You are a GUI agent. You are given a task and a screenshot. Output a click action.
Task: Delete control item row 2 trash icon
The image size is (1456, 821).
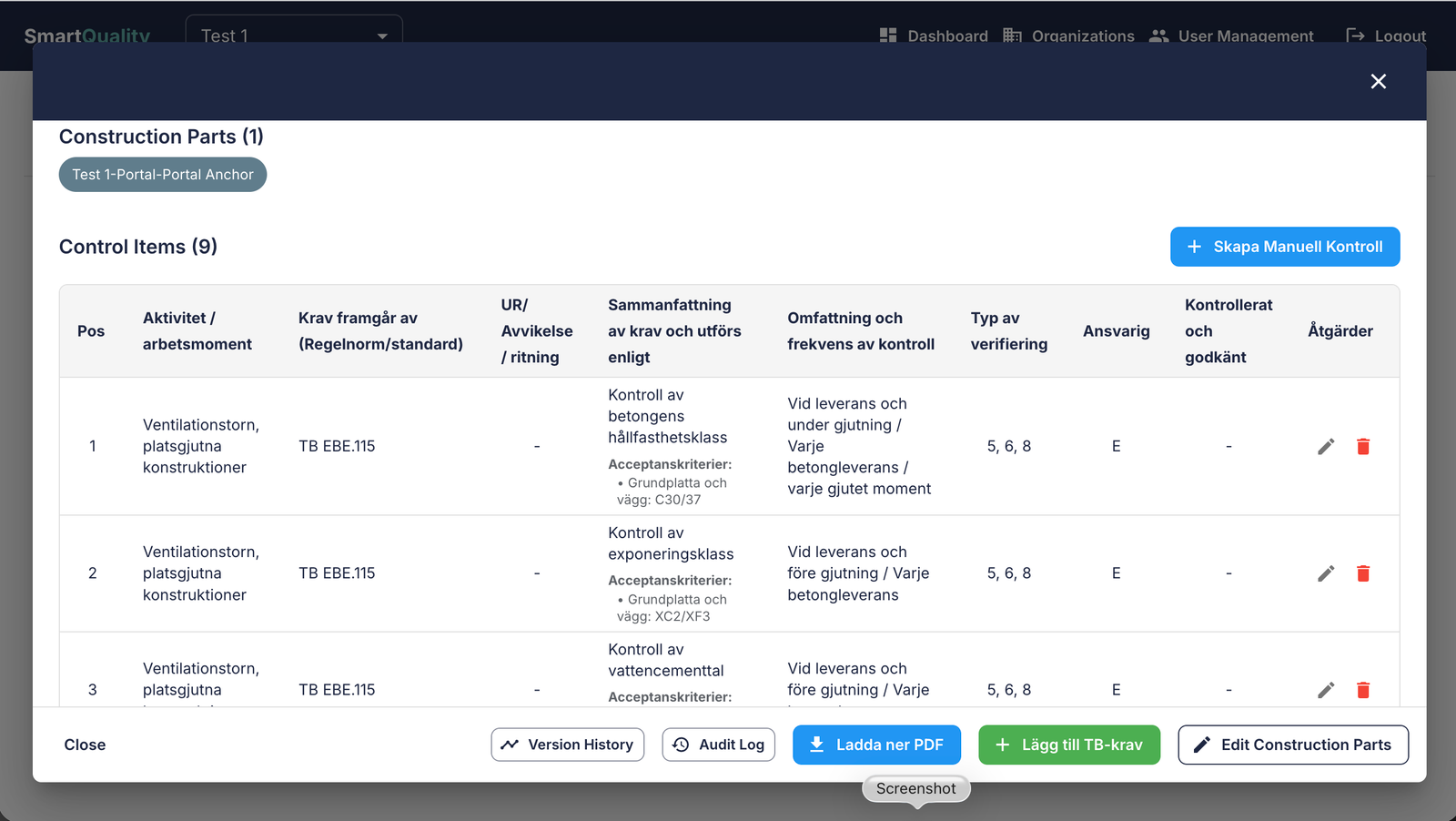click(1363, 573)
